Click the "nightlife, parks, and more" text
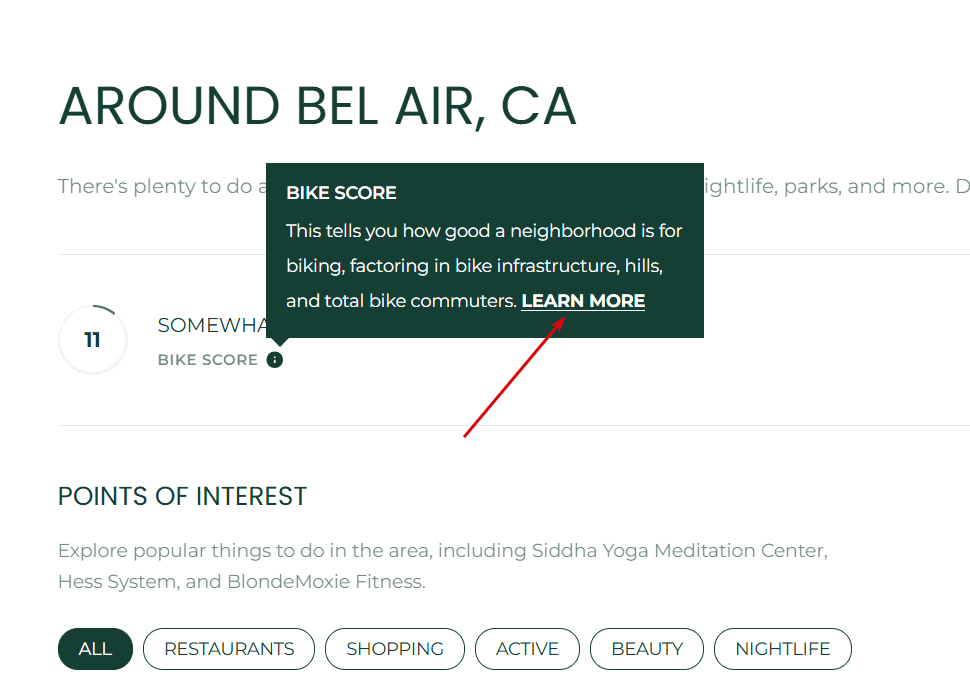970x674 pixels. pos(826,186)
